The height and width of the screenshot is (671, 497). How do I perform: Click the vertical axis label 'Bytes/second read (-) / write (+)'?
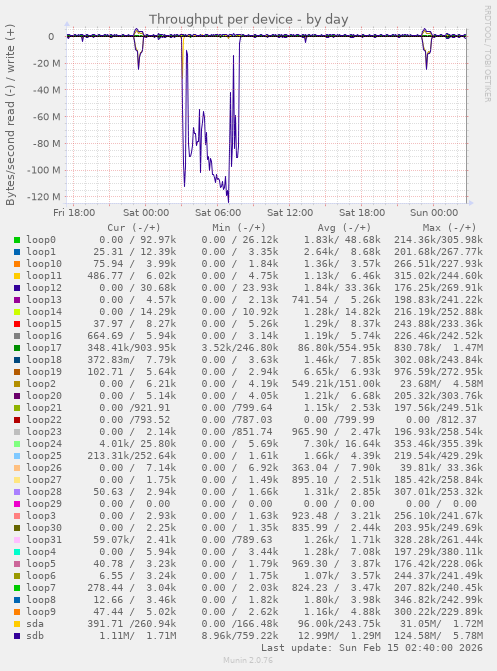(10, 115)
